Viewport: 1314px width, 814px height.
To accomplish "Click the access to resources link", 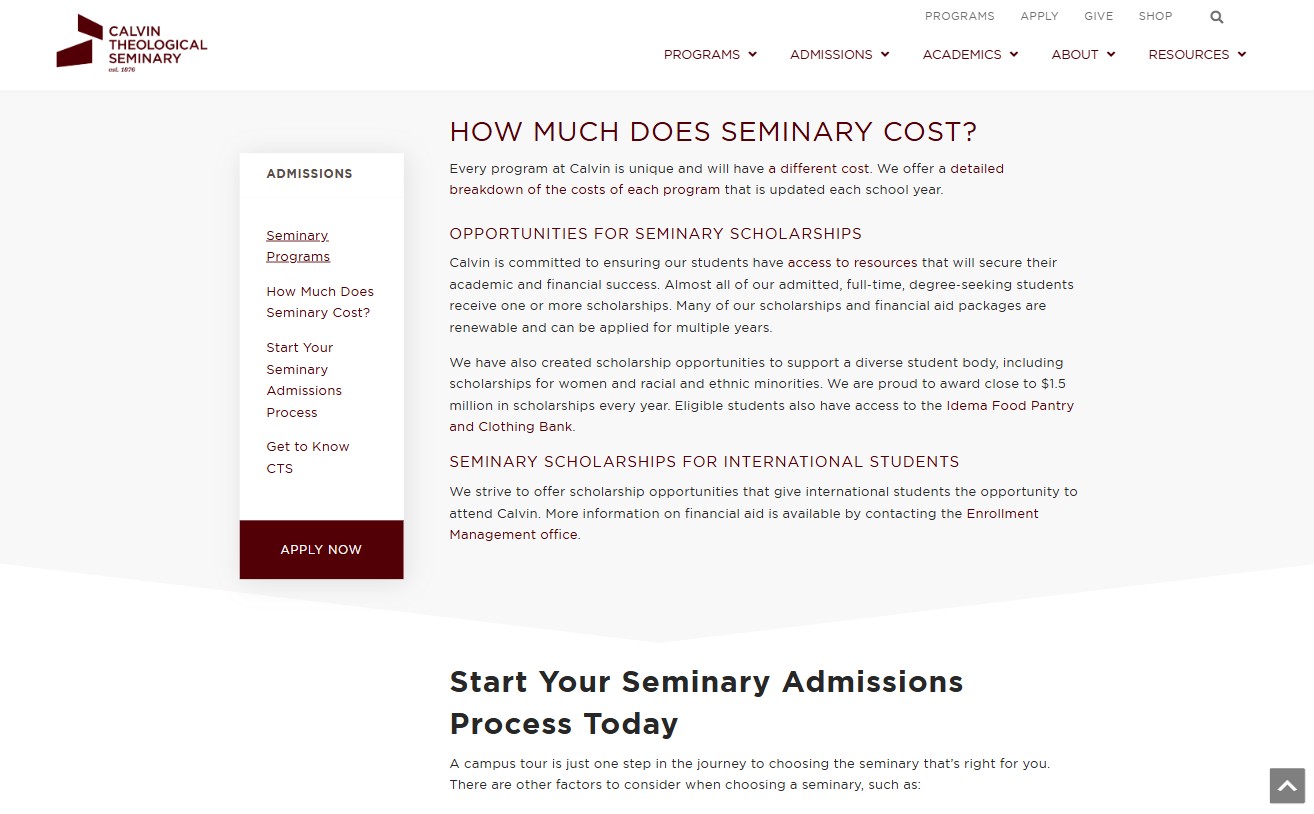I will [852, 263].
